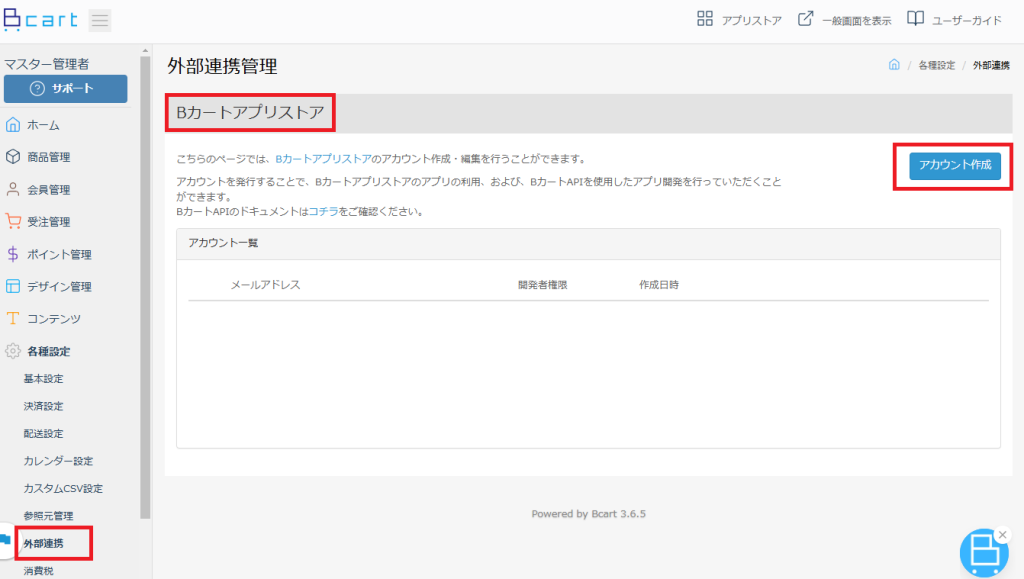Image resolution: width=1024 pixels, height=579 pixels.
Task: Select 基本設定 submenu item
Action: click(x=43, y=379)
